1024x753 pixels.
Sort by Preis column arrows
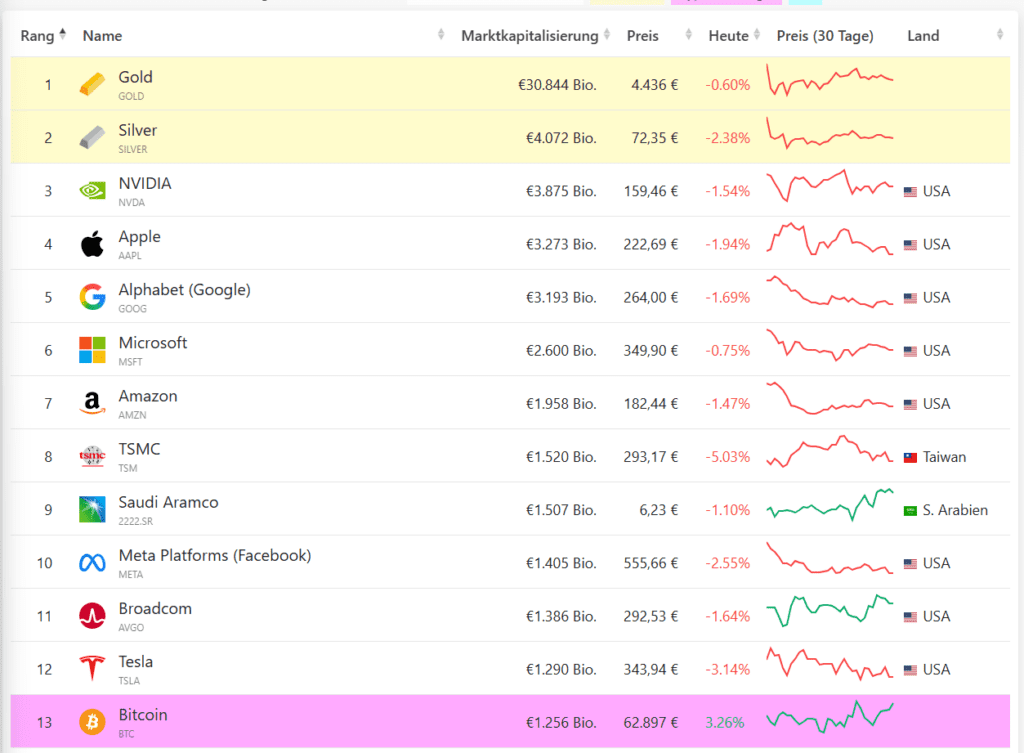pos(688,36)
